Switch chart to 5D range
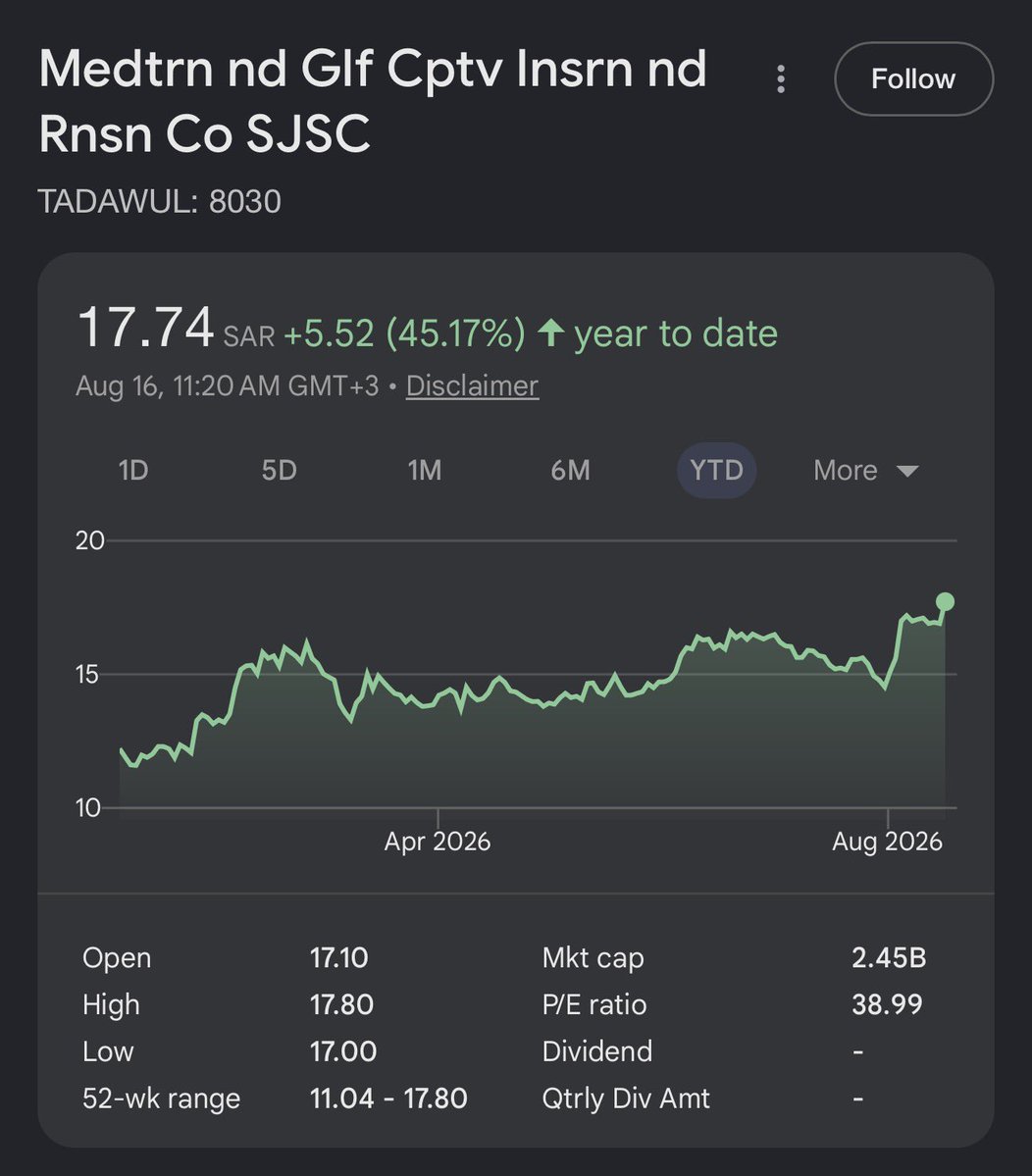The image size is (1032, 1176). pos(279,470)
